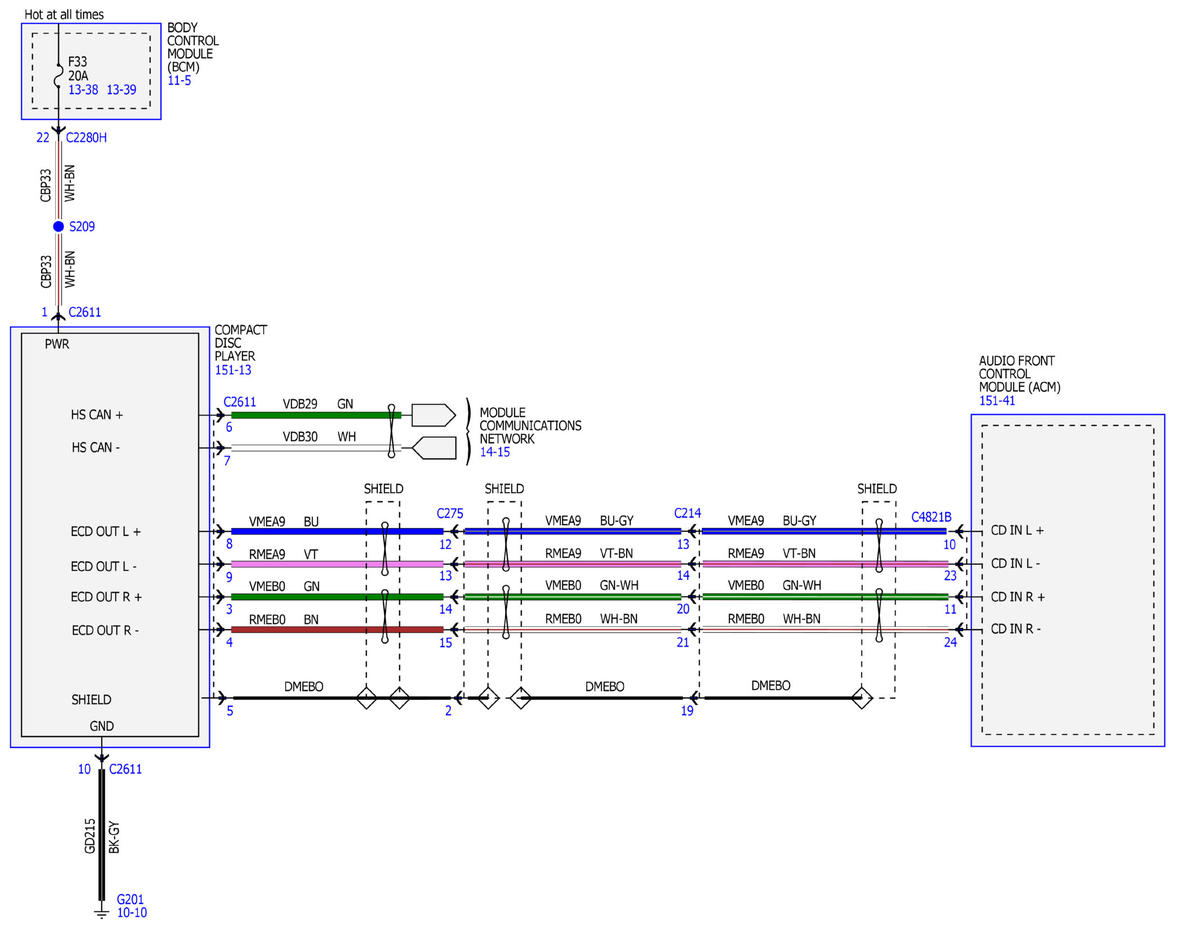
Task: Select the C214 connector label
Action: [687, 513]
